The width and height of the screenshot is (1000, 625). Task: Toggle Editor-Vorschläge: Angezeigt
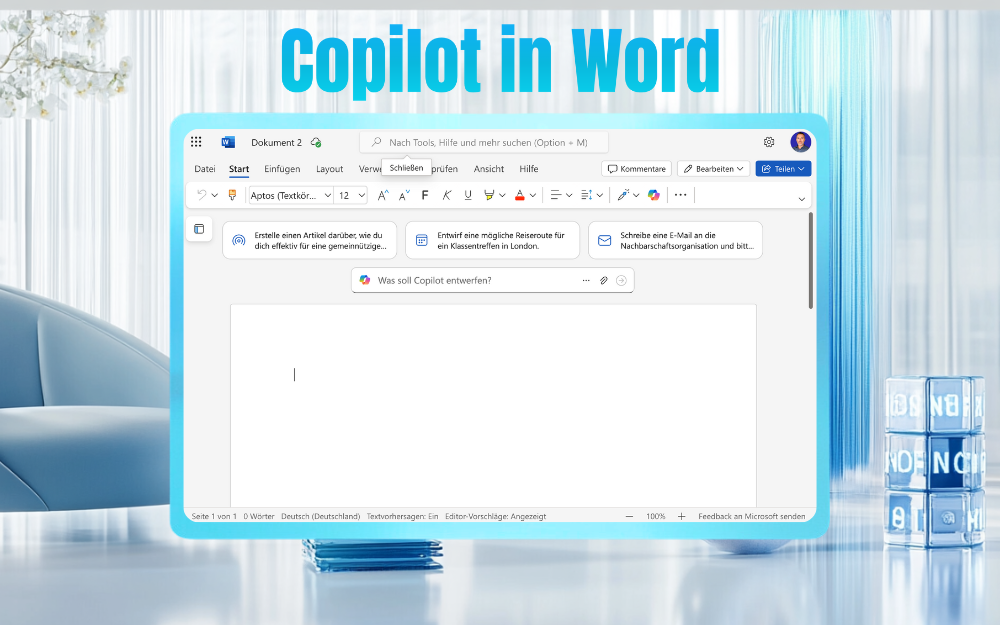click(496, 516)
